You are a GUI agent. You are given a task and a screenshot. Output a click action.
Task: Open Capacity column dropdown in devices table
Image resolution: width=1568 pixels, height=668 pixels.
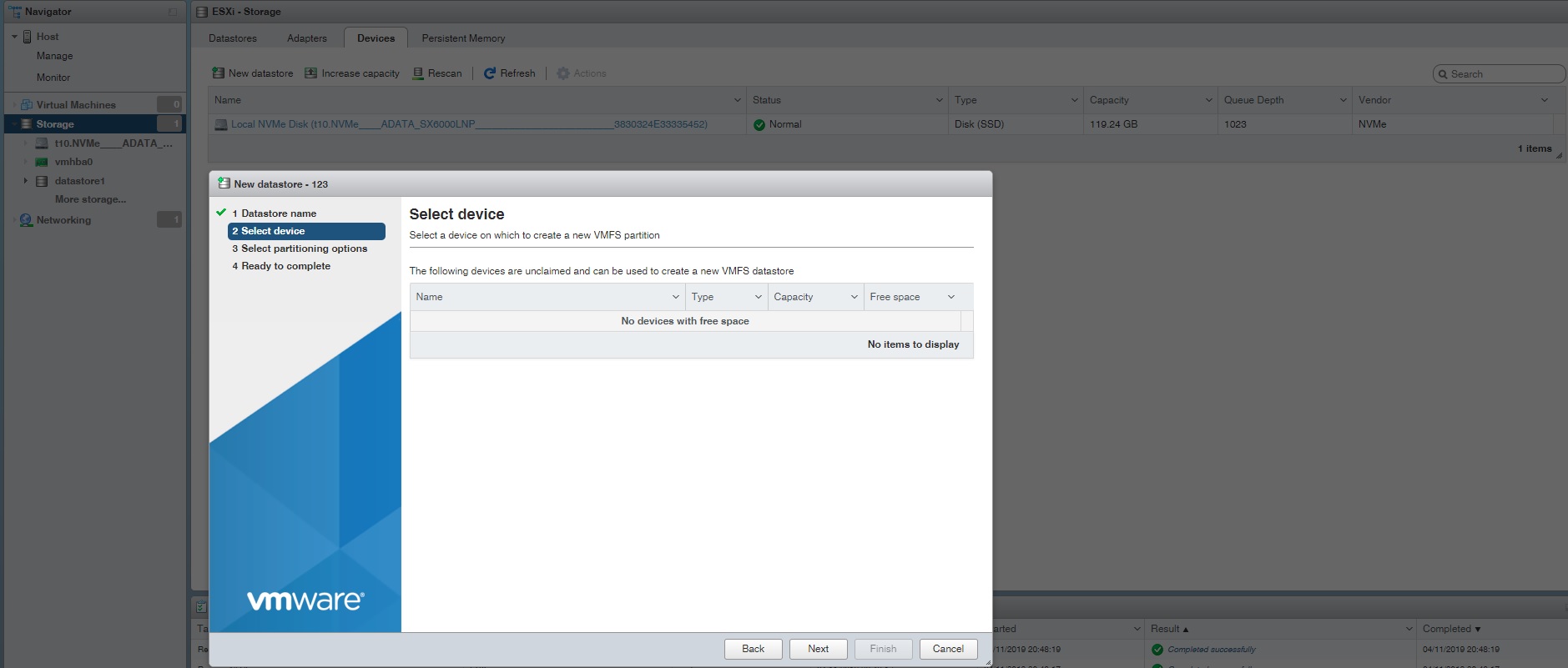coord(1208,100)
